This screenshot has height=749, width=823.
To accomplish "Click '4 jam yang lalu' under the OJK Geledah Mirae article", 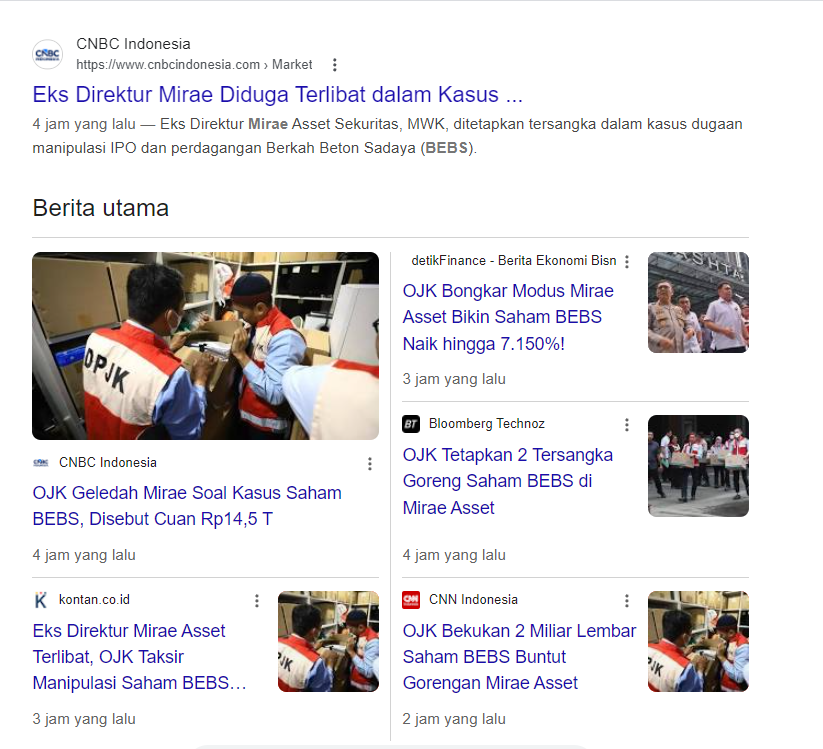I will (x=84, y=555).
